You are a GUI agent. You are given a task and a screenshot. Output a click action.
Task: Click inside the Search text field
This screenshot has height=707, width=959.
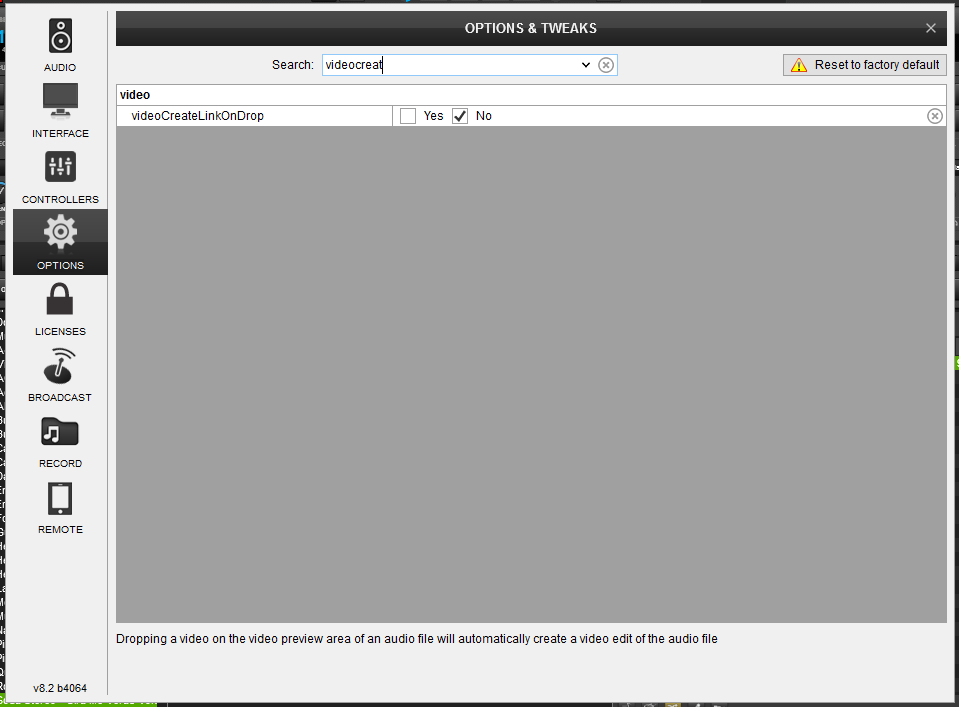point(450,65)
